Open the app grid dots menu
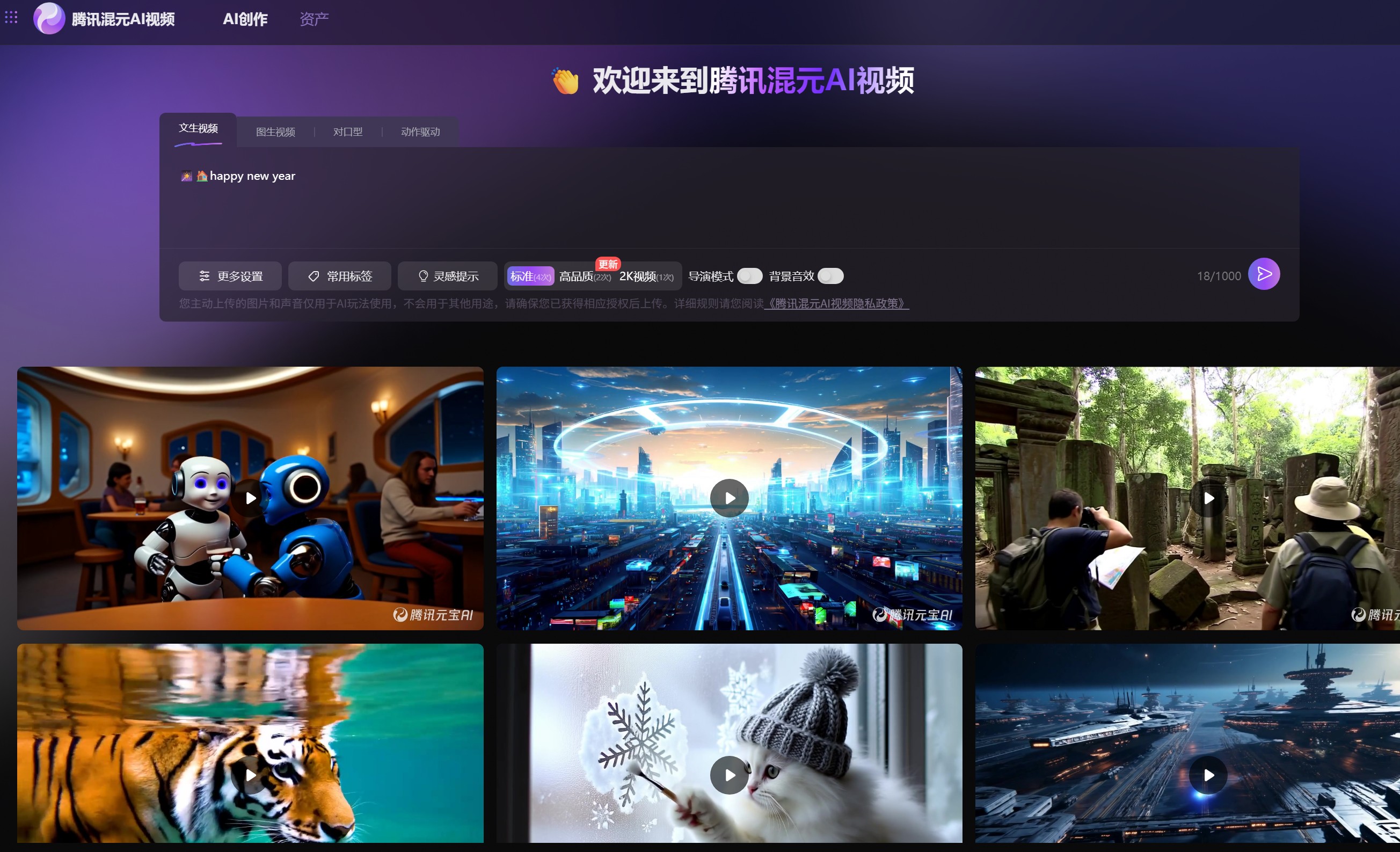Viewport: 1400px width, 852px height. coord(11,18)
